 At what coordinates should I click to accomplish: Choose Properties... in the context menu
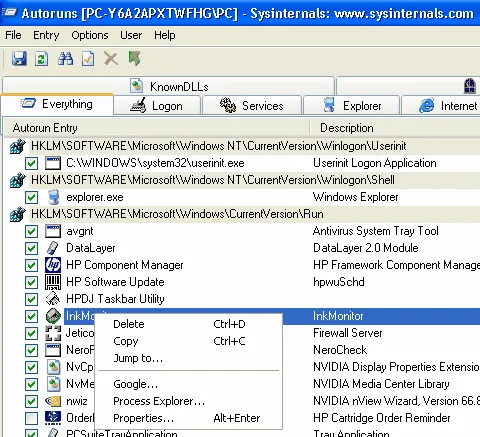coord(188,418)
